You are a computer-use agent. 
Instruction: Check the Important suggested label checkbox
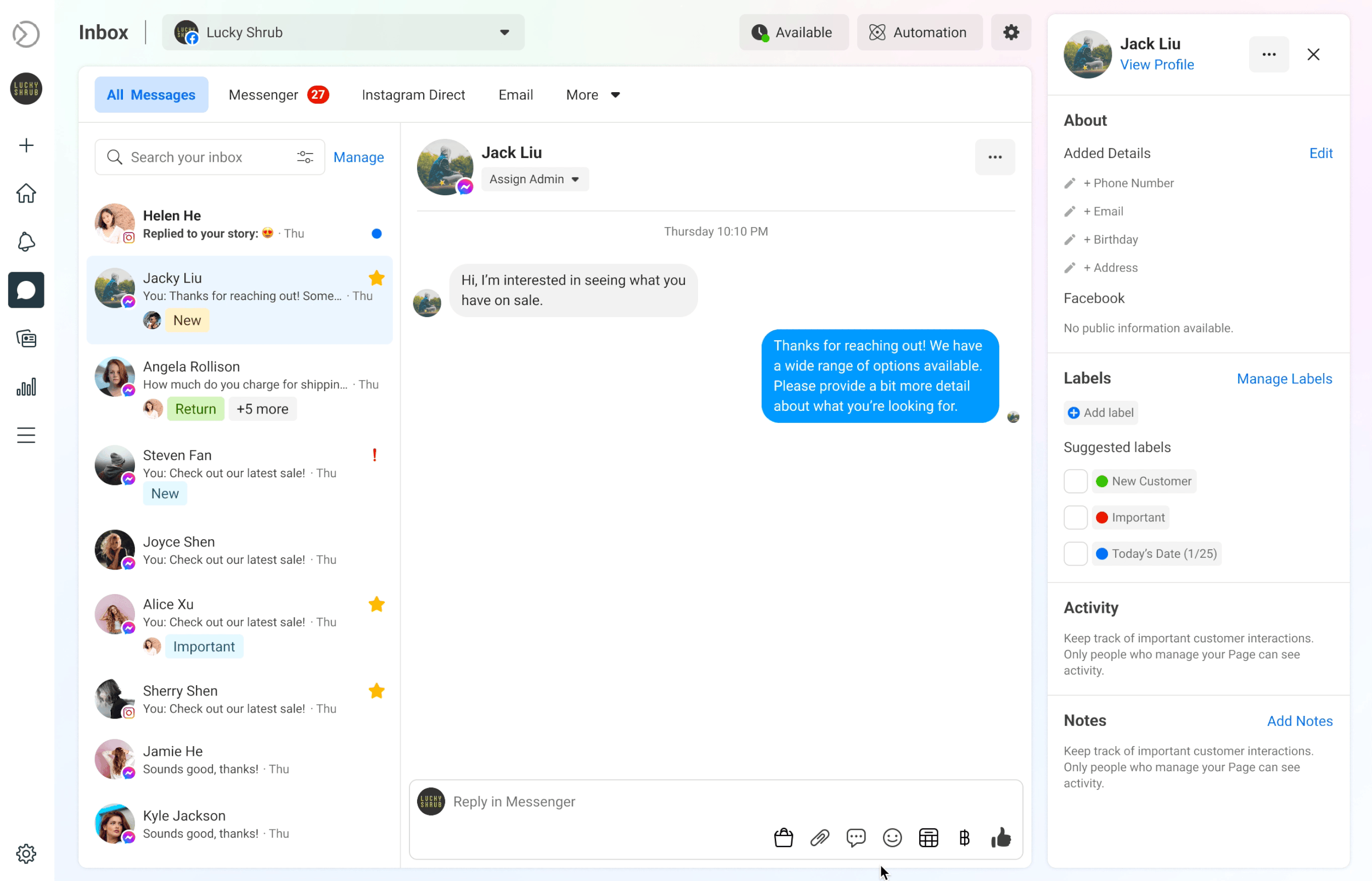coord(1075,517)
